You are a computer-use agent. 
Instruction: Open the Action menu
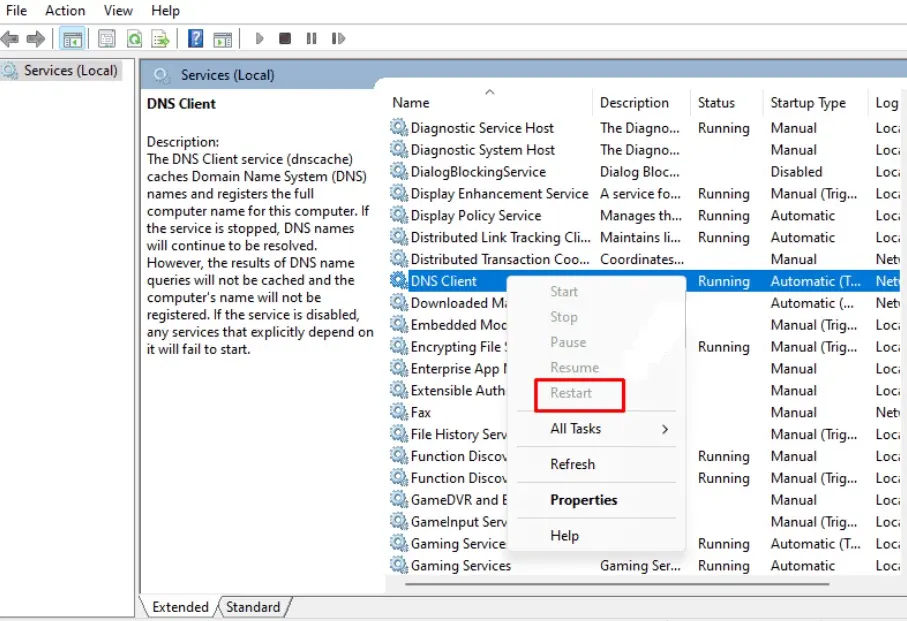(x=64, y=10)
